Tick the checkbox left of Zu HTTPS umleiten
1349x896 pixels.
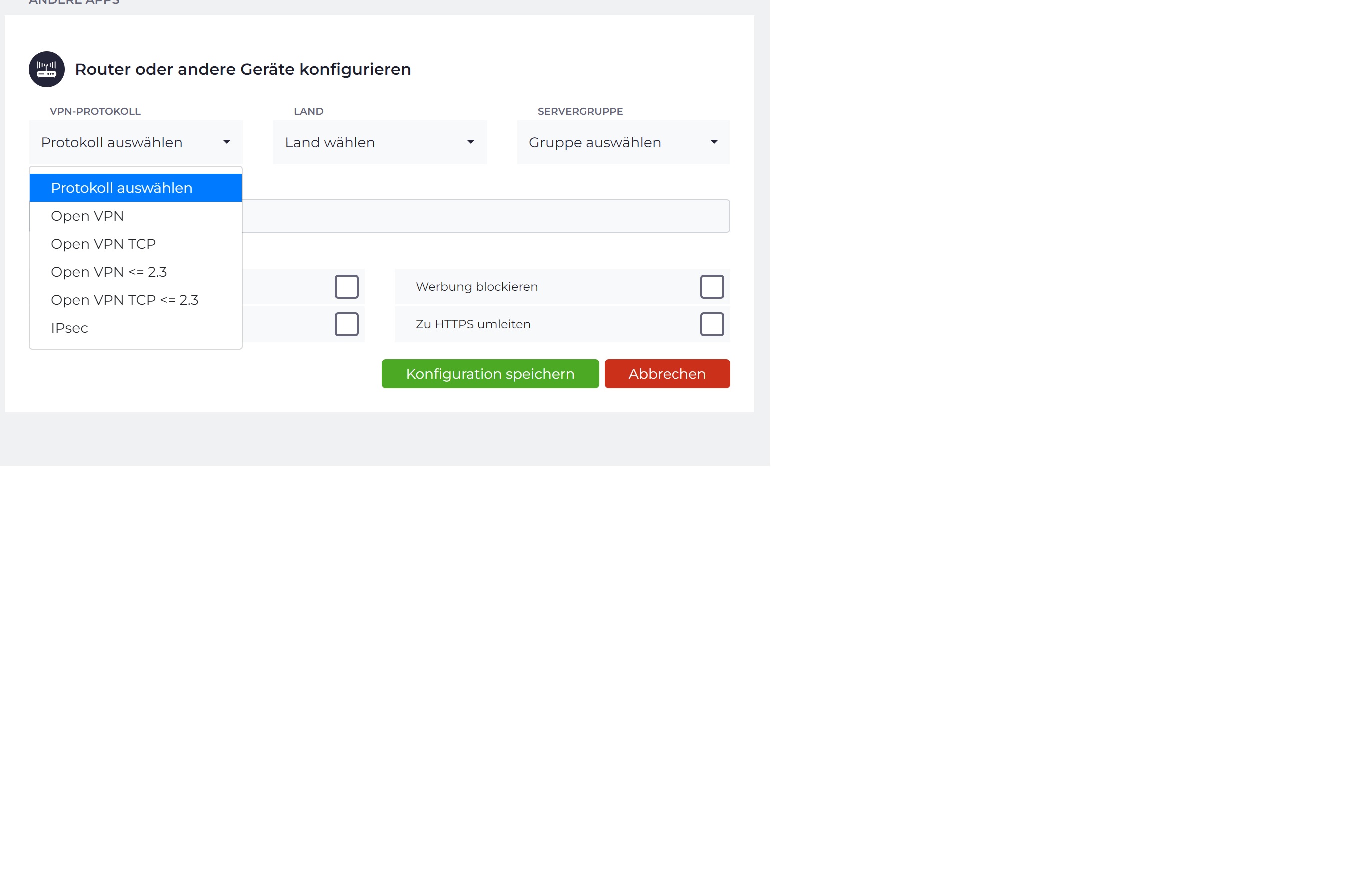coord(346,324)
